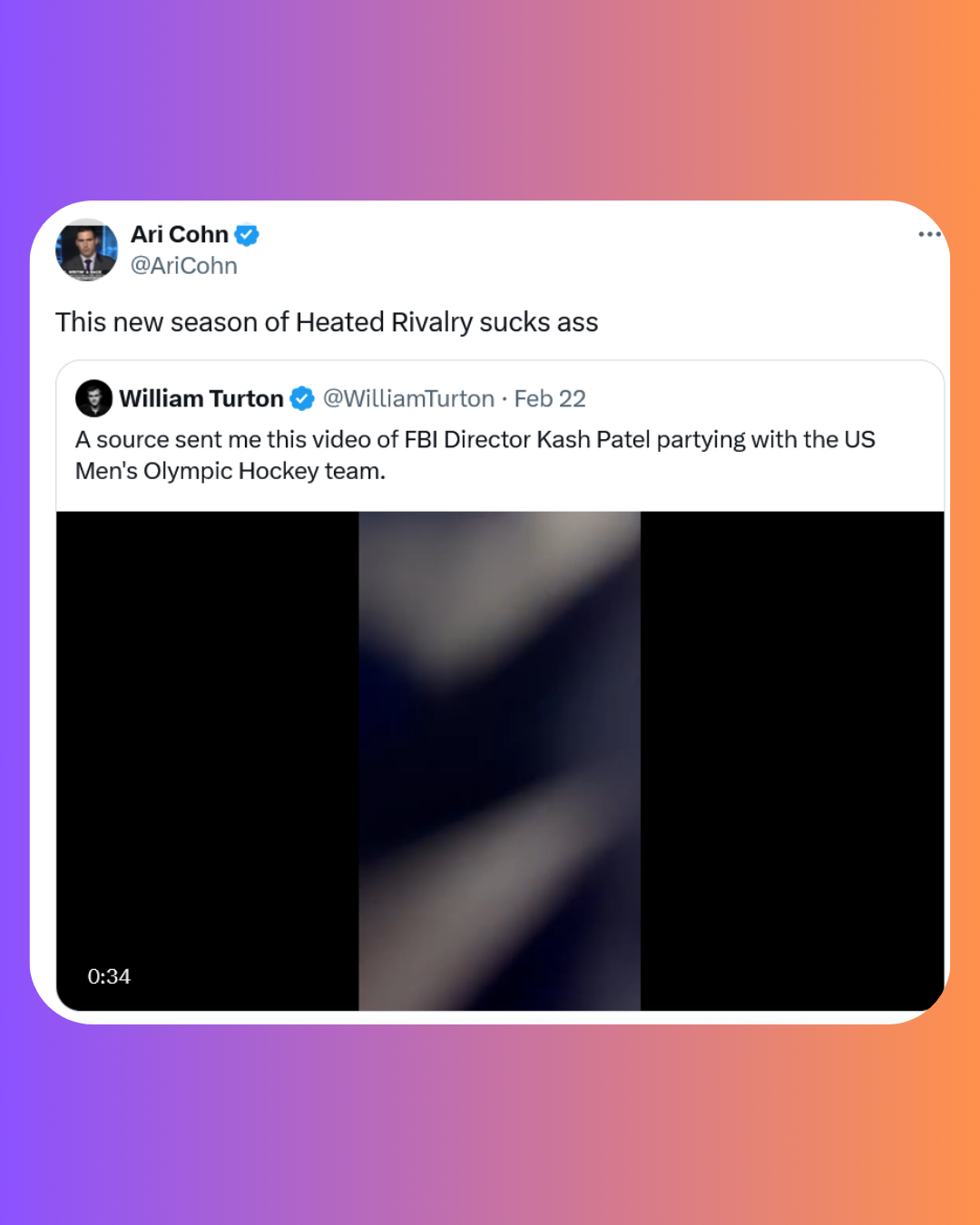Open the quoted tweet text about Kash Patel
The width and height of the screenshot is (980, 1225).
pyautogui.click(x=475, y=456)
